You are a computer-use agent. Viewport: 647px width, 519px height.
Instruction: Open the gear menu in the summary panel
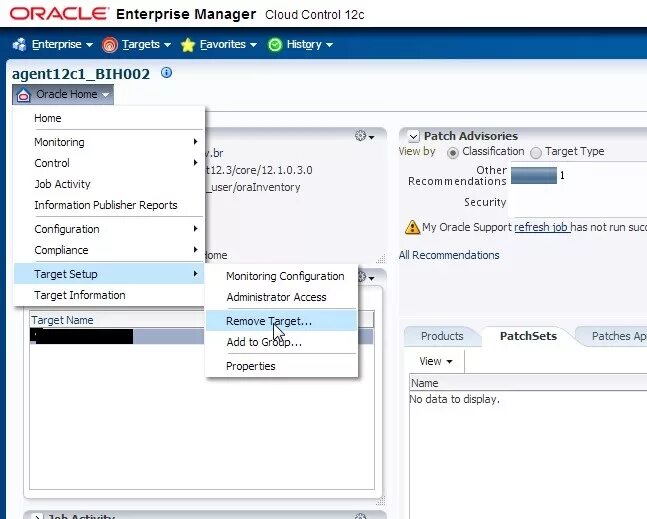click(365, 136)
